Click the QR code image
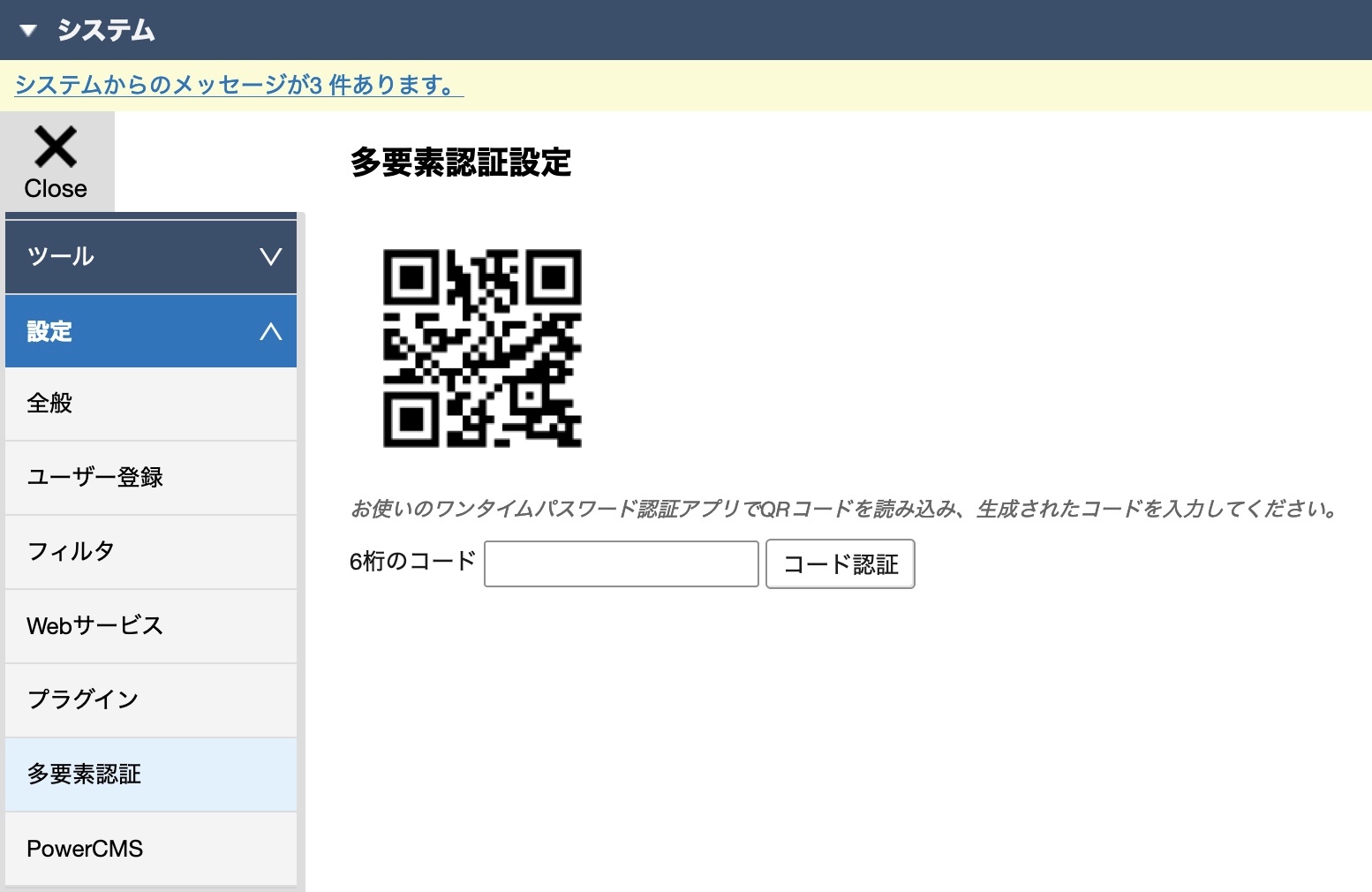The height and width of the screenshot is (892, 1372). [x=482, y=348]
